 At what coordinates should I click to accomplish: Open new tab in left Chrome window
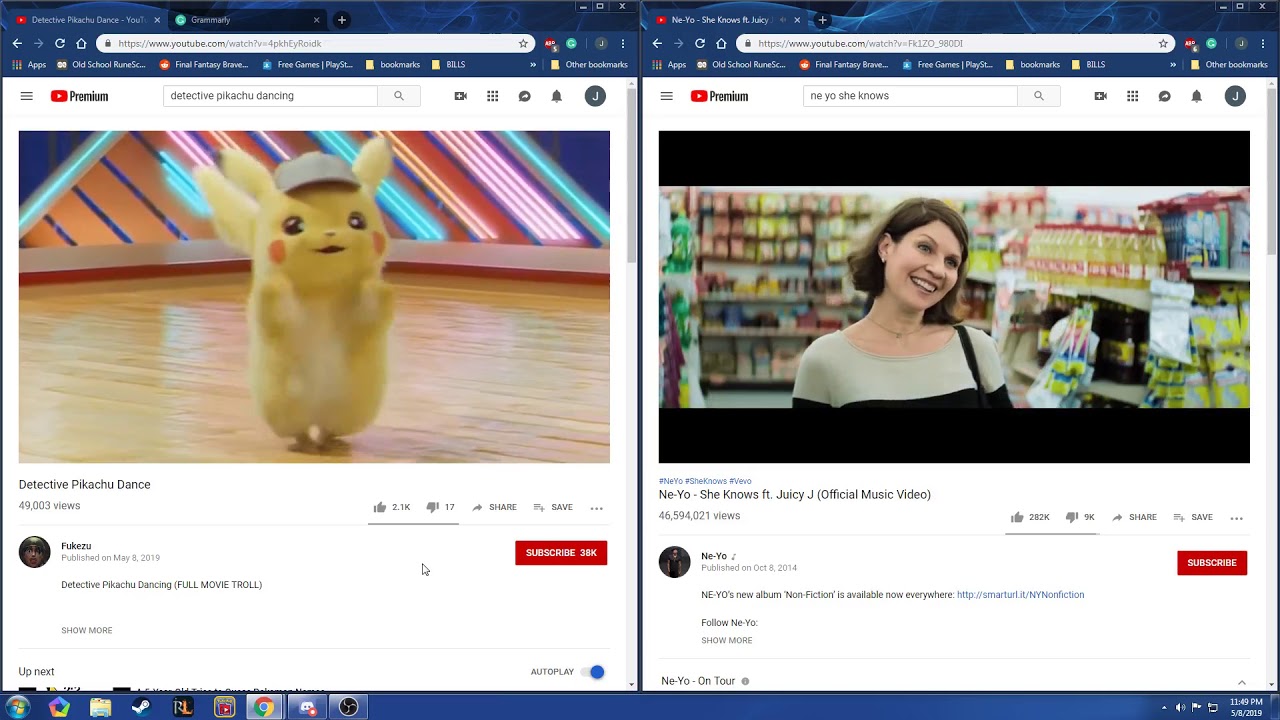click(341, 20)
